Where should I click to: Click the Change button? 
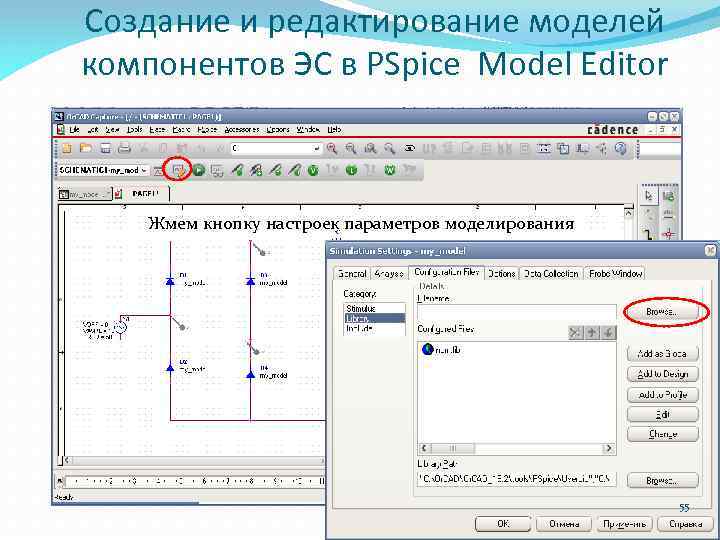pyautogui.click(x=662, y=434)
